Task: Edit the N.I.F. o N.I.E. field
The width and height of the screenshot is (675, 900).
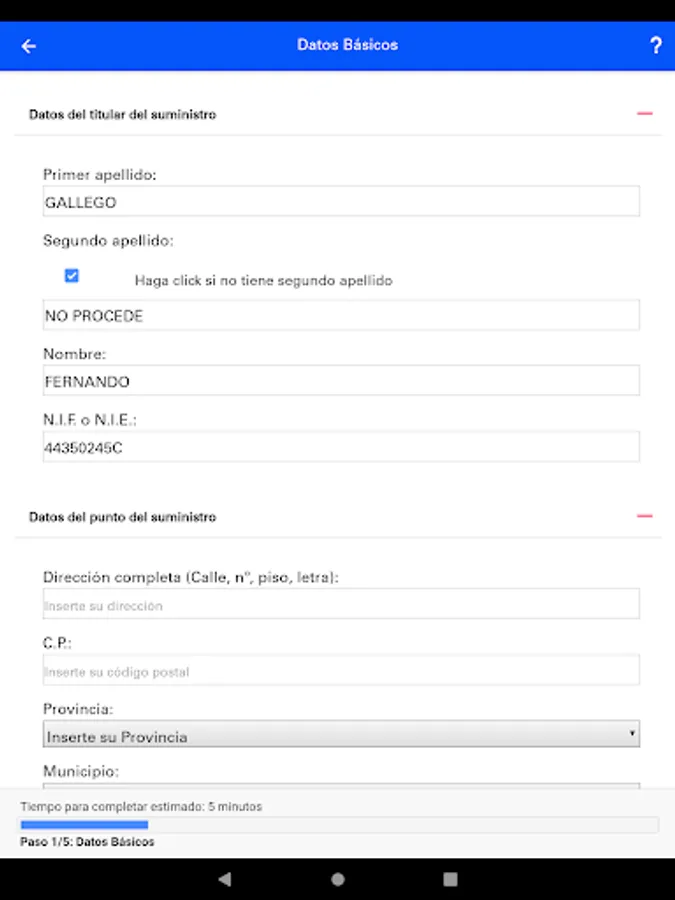Action: pyautogui.click(x=342, y=447)
